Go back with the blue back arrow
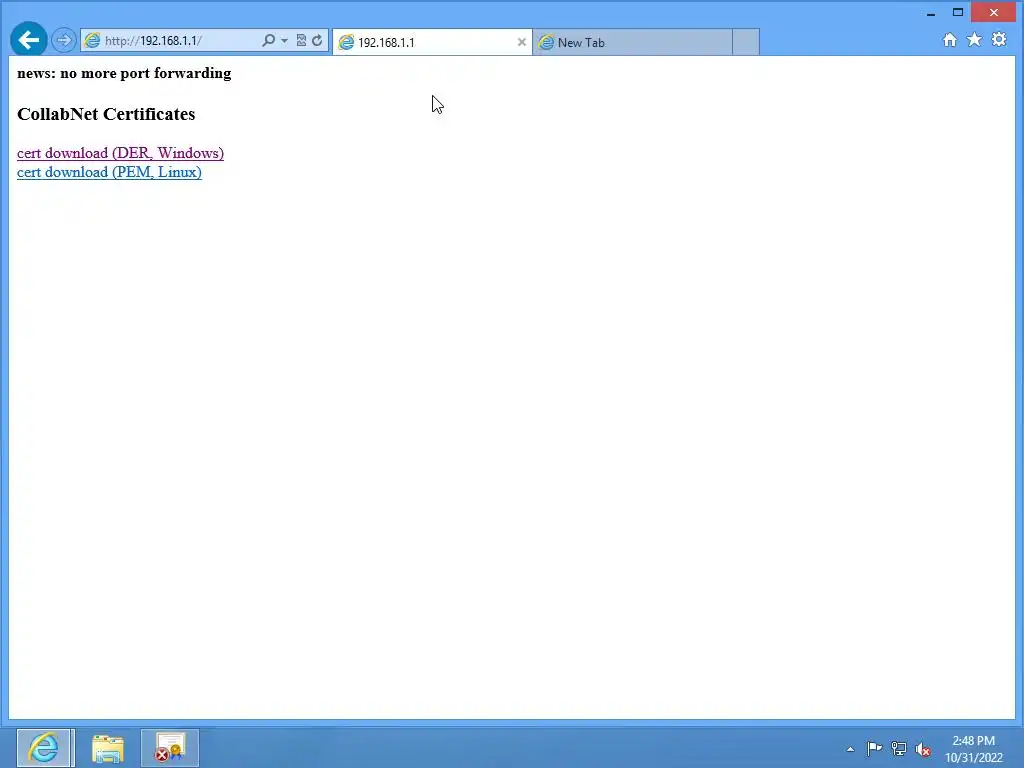Screen dimensions: 1024x768 (x=29, y=40)
